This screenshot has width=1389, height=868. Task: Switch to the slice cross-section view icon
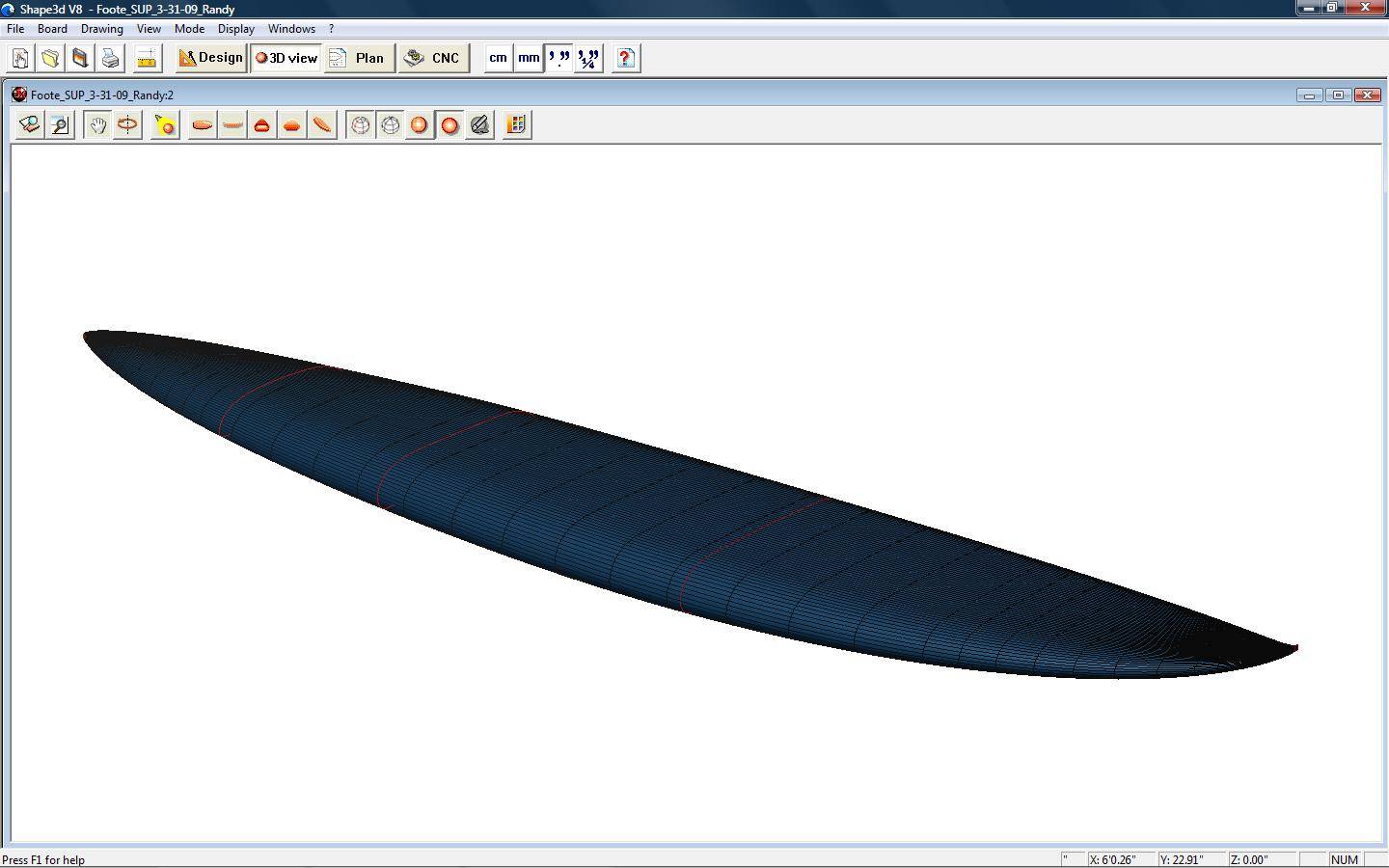pyautogui.click(x=261, y=125)
